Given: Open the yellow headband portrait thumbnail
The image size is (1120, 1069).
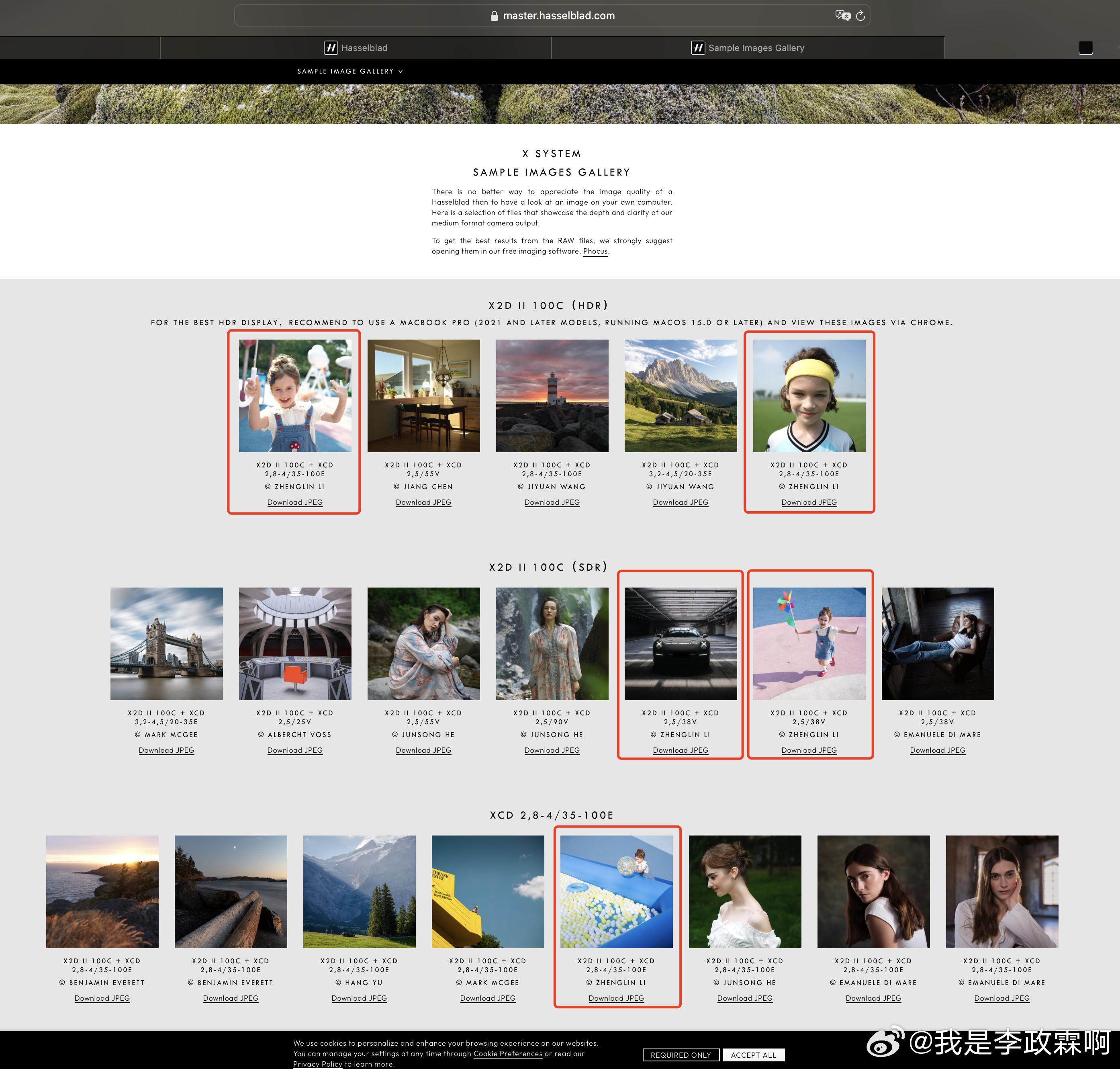Looking at the screenshot, I should tap(809, 396).
